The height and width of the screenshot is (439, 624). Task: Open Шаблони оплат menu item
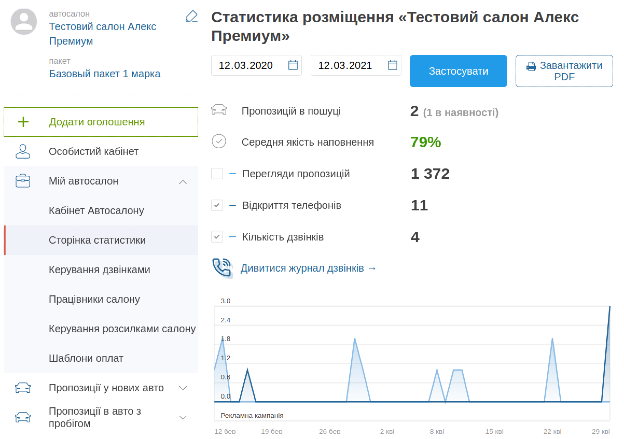(x=101, y=358)
